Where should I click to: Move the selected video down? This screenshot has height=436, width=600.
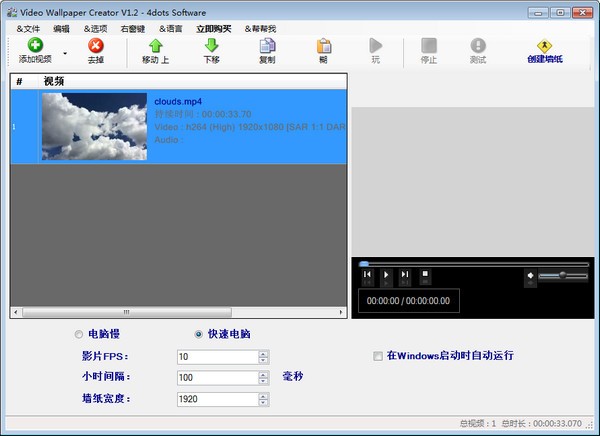[x=211, y=46]
